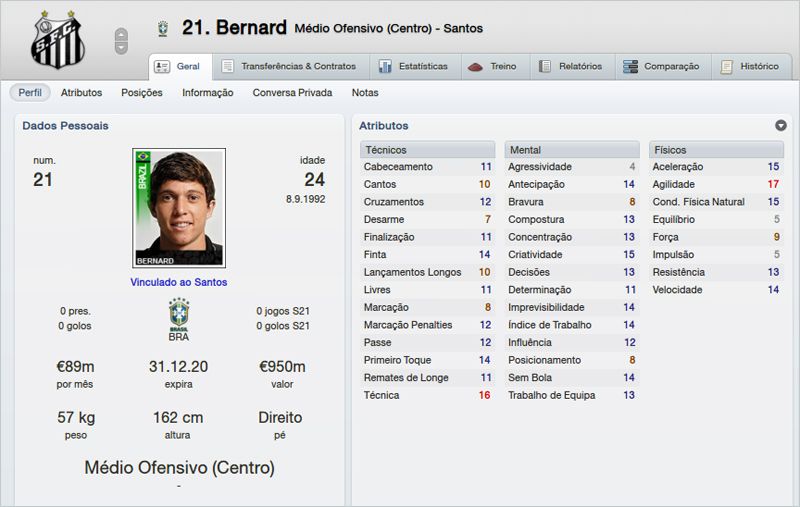Click the Comparação icon
Viewport: 800px width, 507px height.
click(630, 67)
